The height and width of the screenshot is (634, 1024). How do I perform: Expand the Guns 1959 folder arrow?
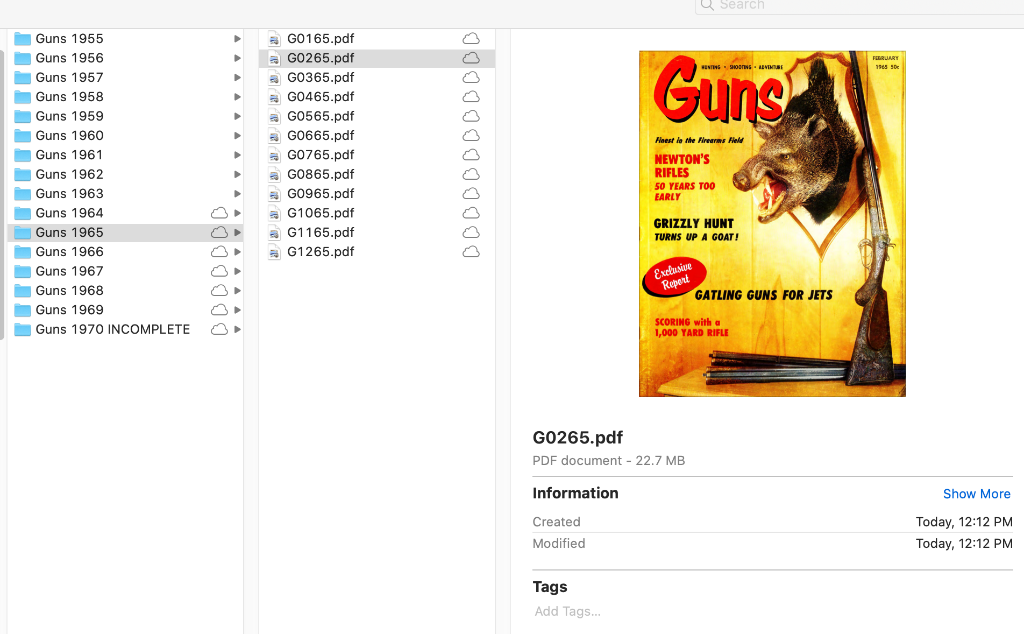coord(238,116)
